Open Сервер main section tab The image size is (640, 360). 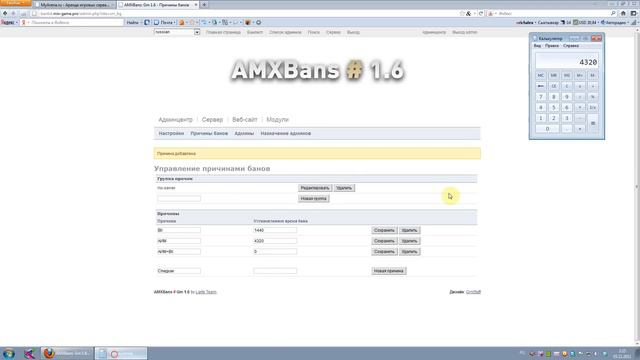[212, 120]
